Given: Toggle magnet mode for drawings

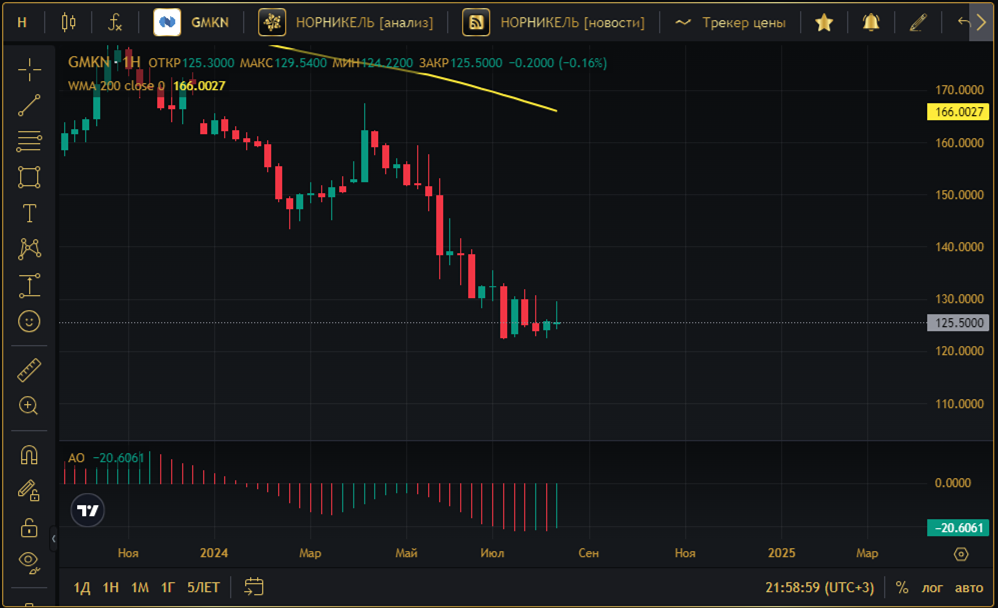Looking at the screenshot, I should tap(29, 455).
